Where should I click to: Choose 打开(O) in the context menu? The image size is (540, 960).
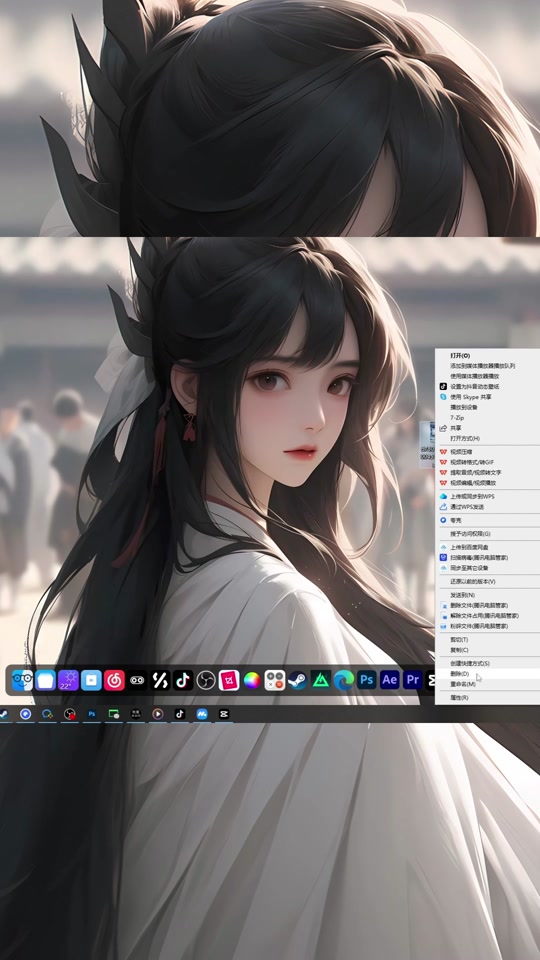pyautogui.click(x=487, y=355)
